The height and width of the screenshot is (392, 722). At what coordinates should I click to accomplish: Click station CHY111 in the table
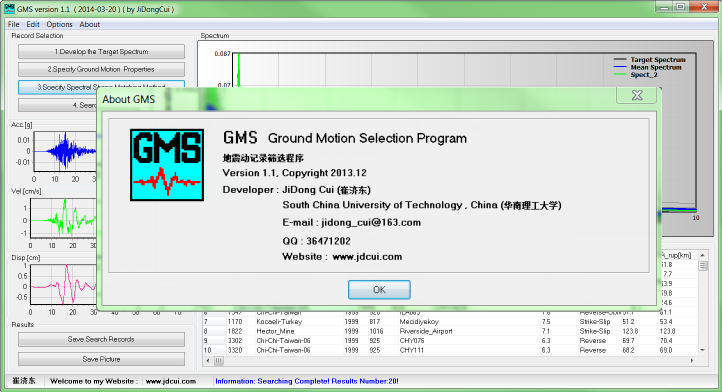coord(412,351)
